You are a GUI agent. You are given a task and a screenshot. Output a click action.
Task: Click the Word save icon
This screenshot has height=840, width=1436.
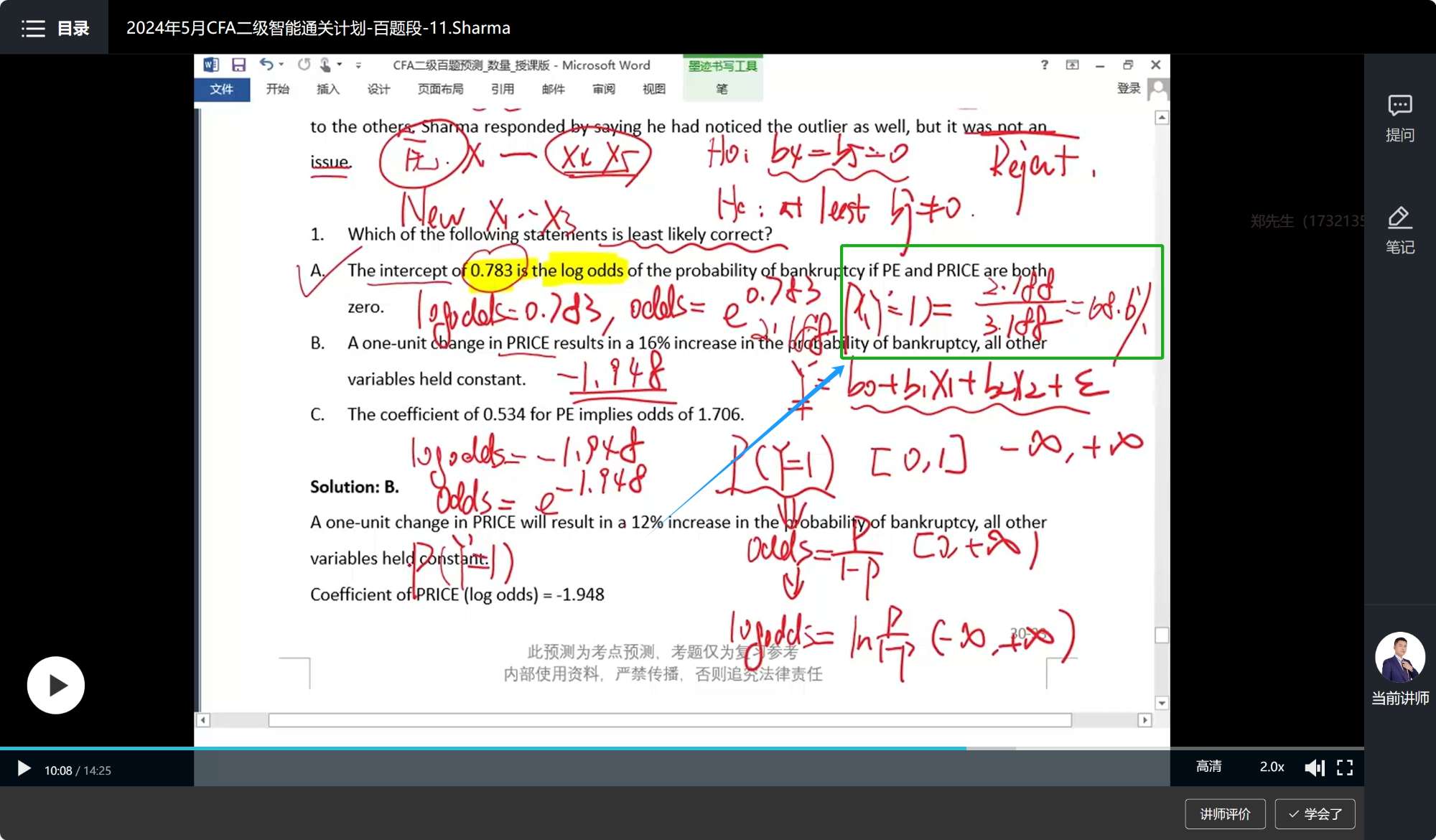[x=238, y=65]
